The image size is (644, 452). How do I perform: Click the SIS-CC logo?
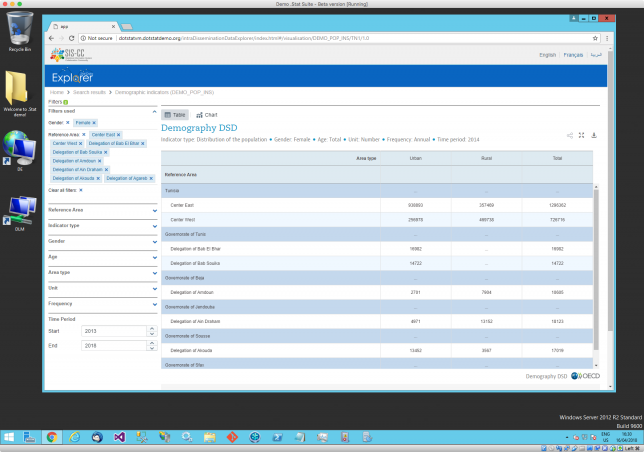click(70, 55)
